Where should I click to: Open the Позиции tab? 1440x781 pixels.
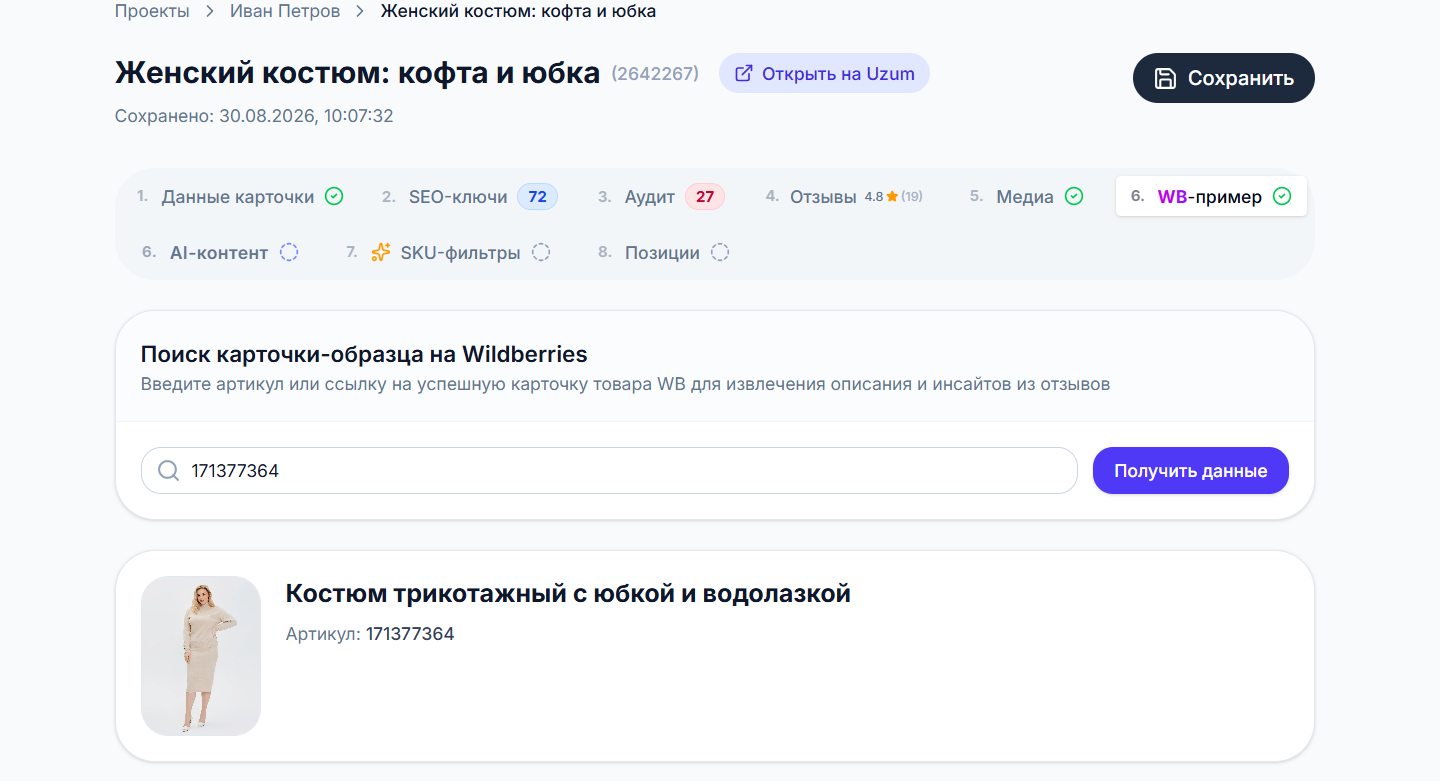[663, 253]
